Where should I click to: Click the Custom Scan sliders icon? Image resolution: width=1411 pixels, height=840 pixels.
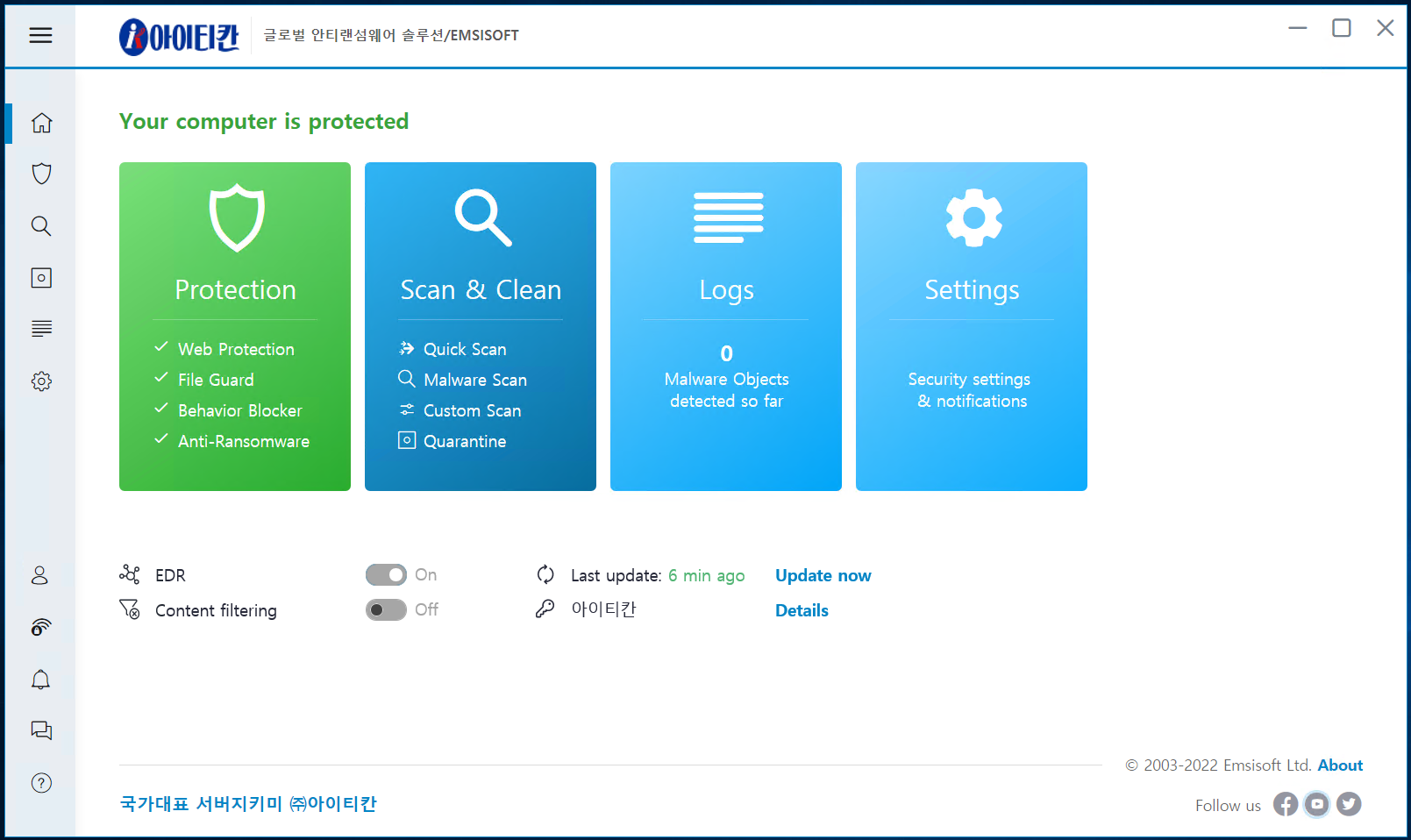(407, 409)
